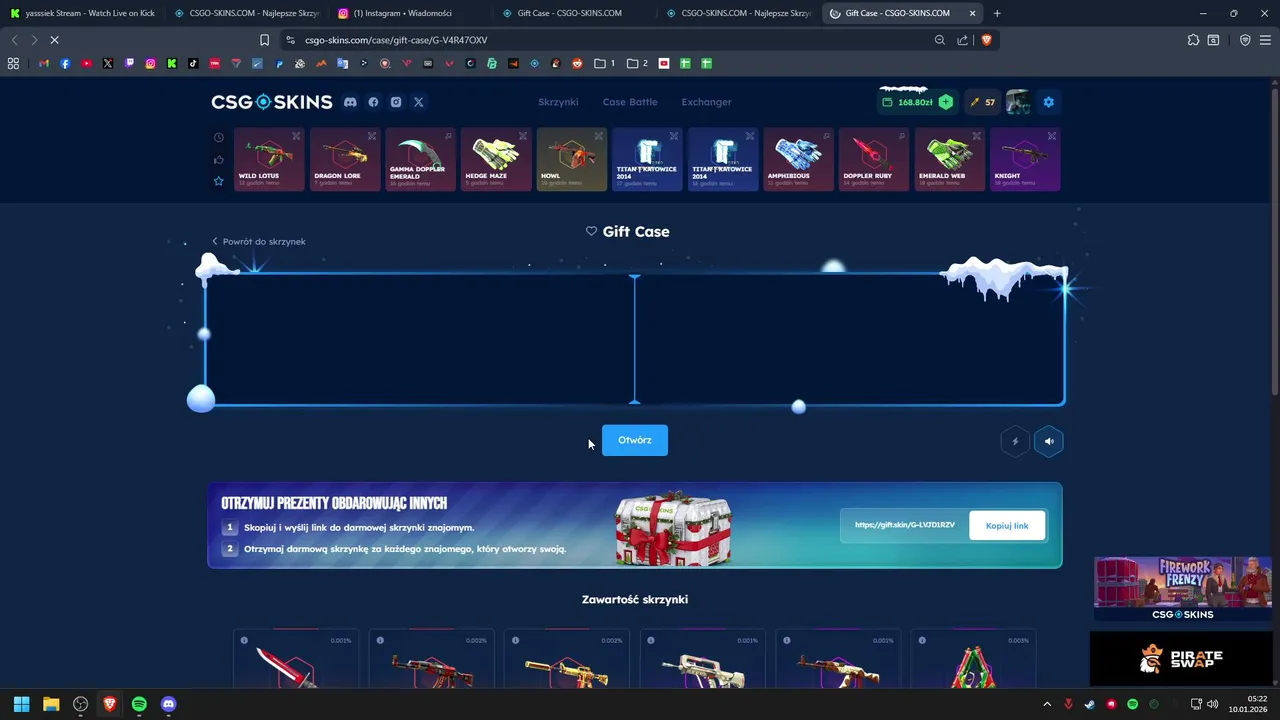
Task: Show hidden system tray icons
Action: [x=1047, y=704]
